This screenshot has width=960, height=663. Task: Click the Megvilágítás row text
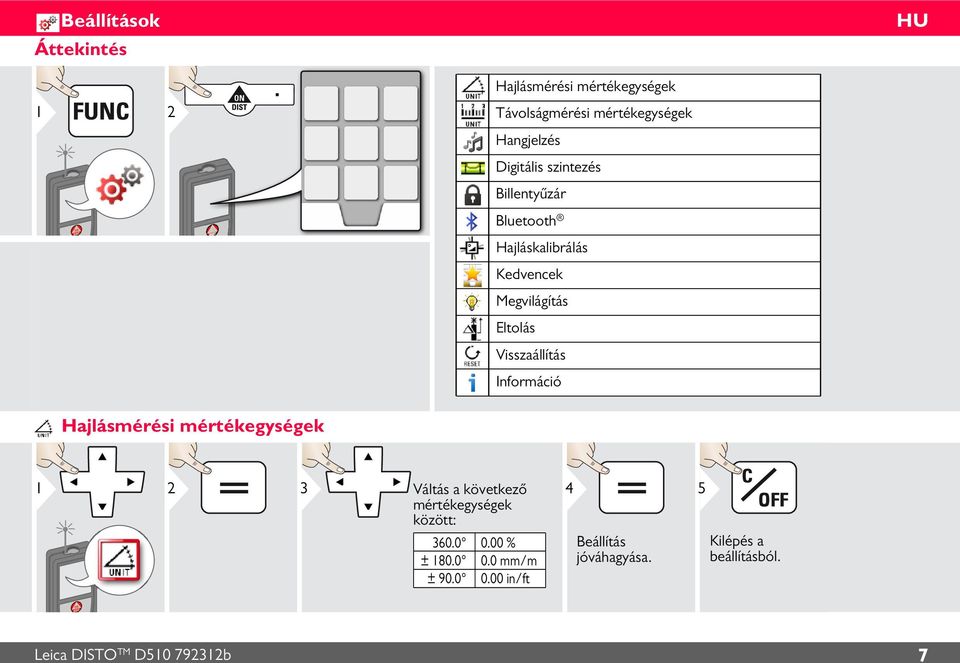click(x=531, y=302)
